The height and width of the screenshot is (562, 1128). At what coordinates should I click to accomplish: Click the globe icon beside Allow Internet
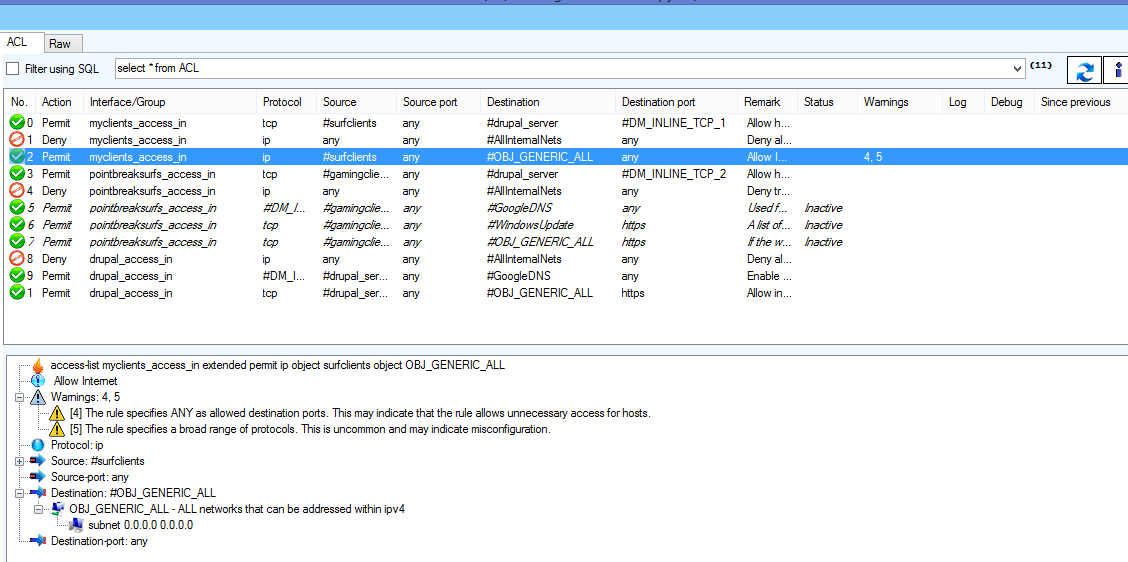point(38,381)
